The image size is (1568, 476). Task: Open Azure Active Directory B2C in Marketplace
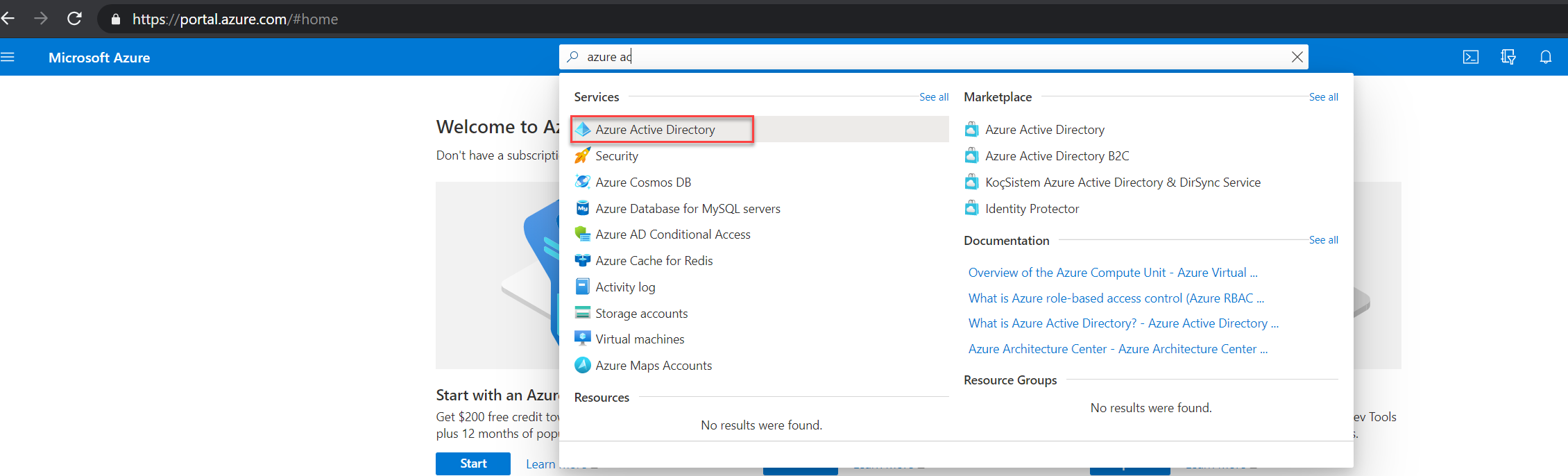coord(1047,156)
